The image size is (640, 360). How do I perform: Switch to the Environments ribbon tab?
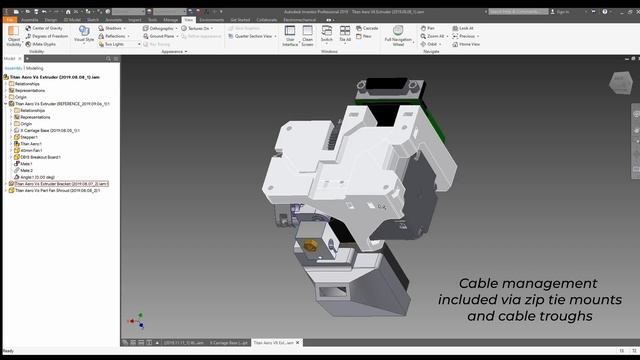point(211,20)
